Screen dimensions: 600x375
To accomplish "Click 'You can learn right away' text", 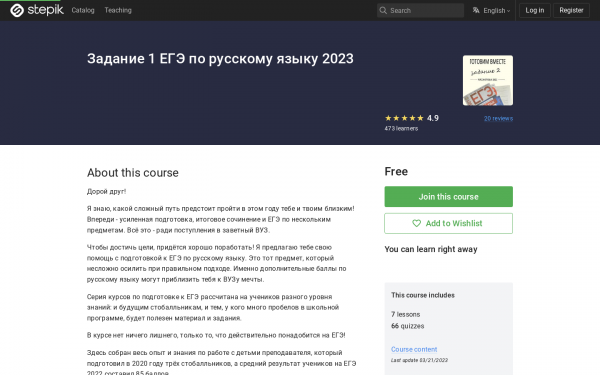I will (431, 249).
